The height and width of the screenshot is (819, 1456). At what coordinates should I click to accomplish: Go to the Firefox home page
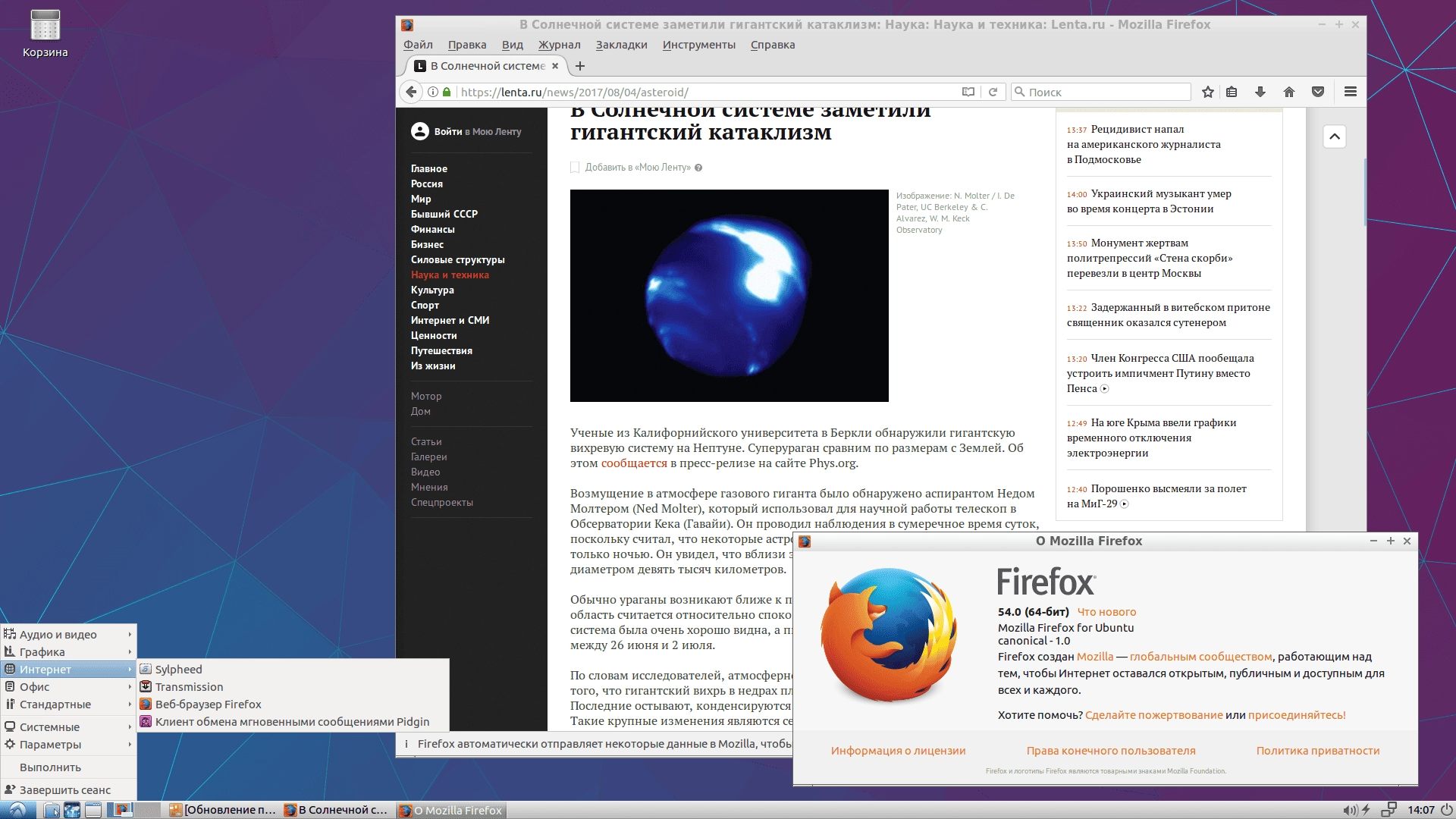[x=1289, y=92]
